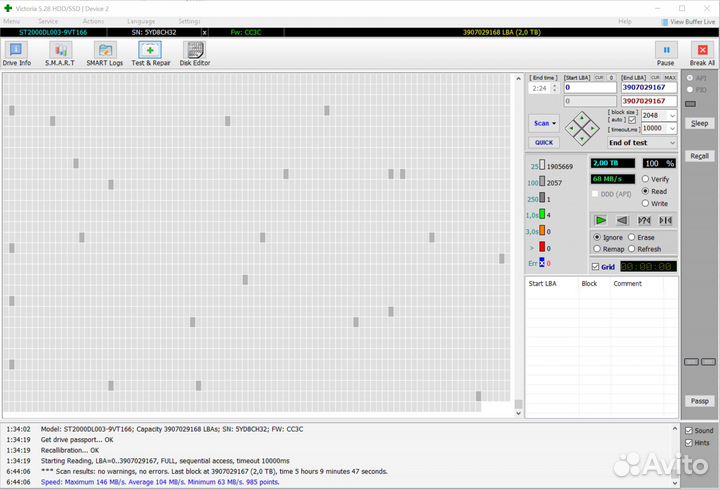Image resolution: width=720 pixels, height=490 pixels.
Task: Enable the Remap action option
Action: click(597, 248)
